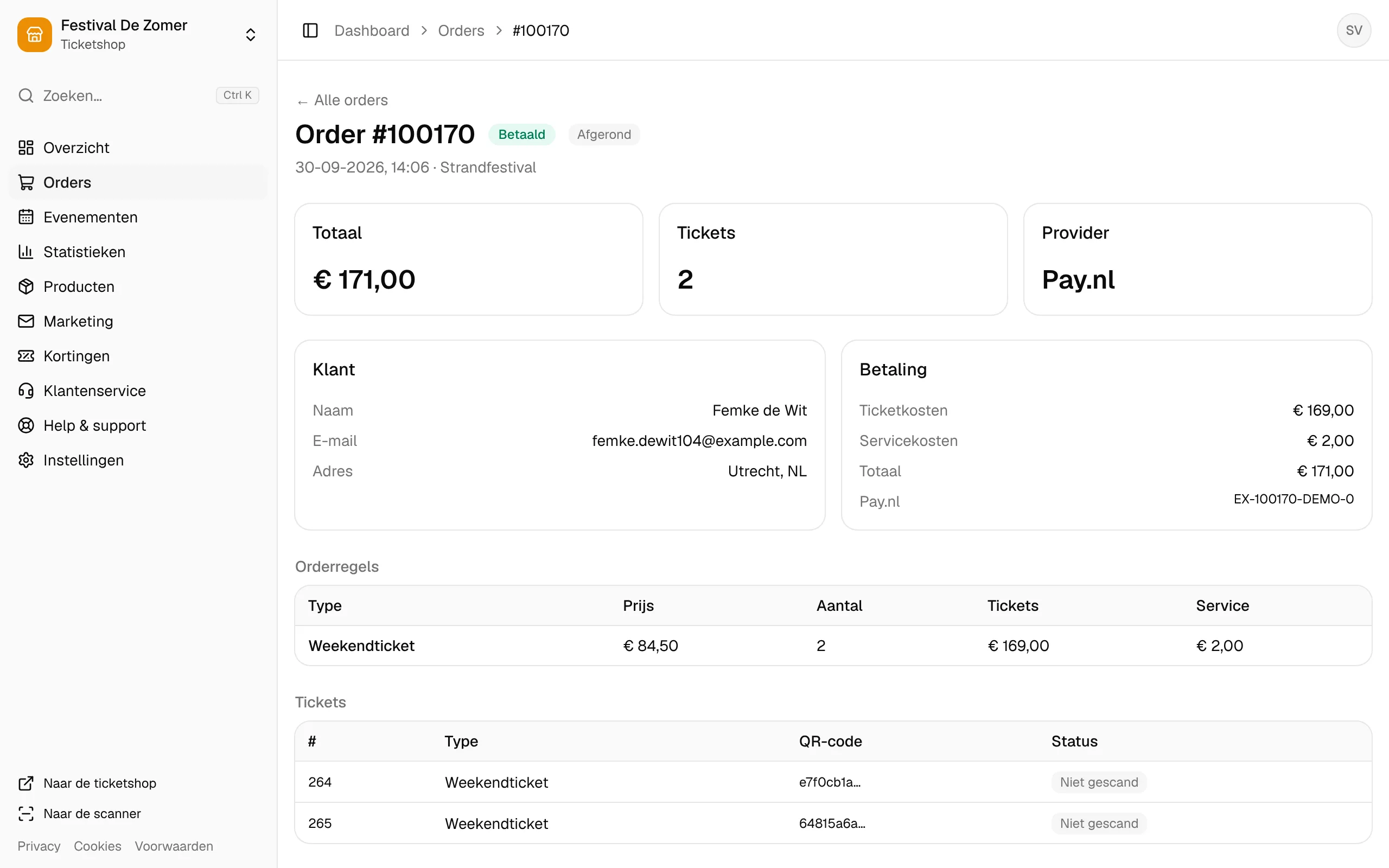This screenshot has width=1389, height=868.
Task: Click the Marketing envelope icon
Action: tap(26, 322)
